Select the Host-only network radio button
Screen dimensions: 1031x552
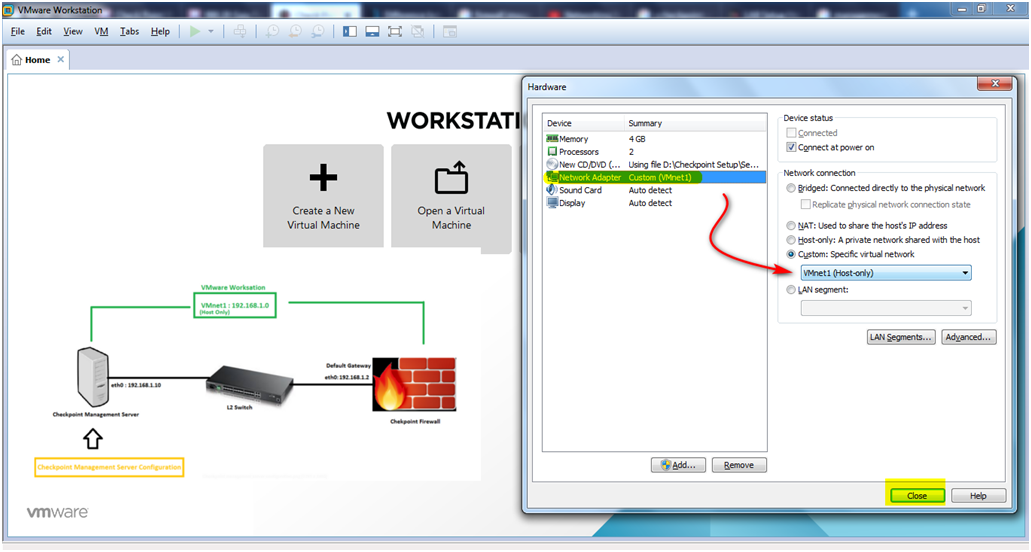click(791, 240)
